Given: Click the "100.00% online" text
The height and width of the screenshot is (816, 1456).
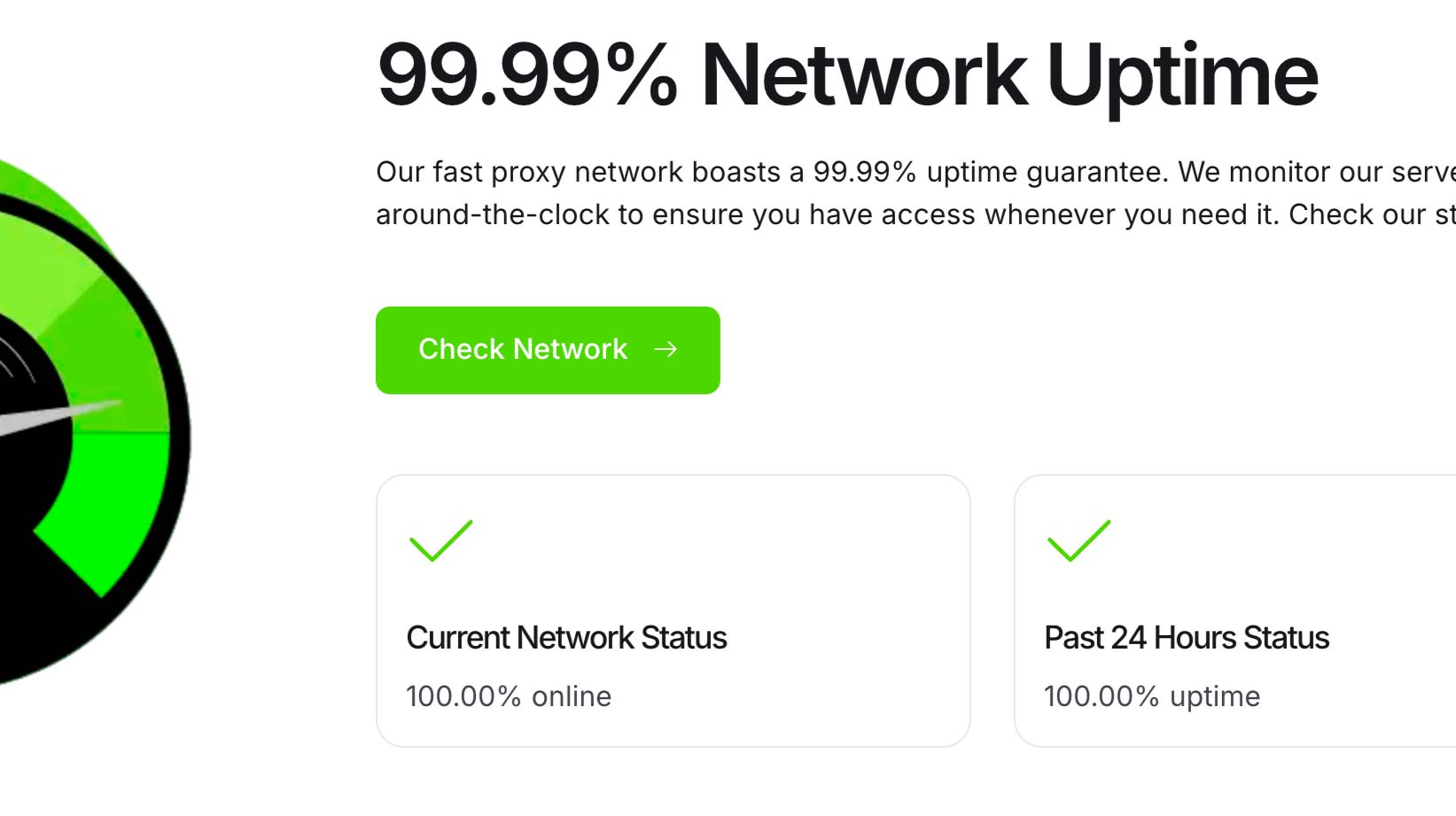Looking at the screenshot, I should click(x=509, y=696).
